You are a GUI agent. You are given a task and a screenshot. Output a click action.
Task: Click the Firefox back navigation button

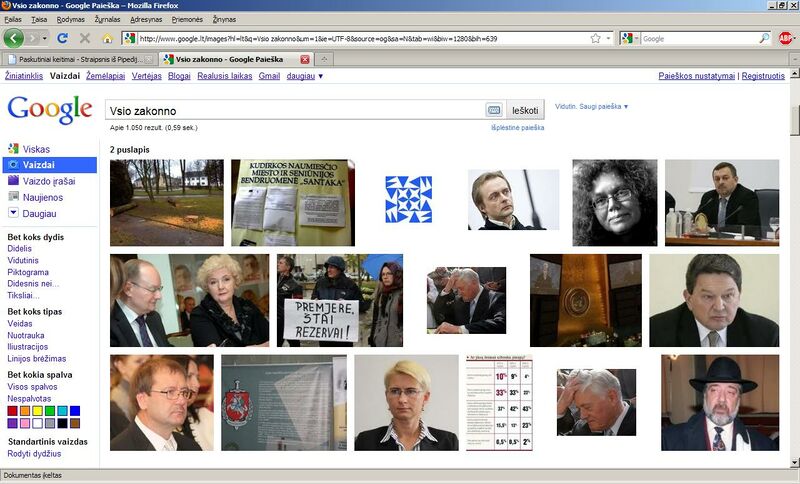tap(14, 38)
